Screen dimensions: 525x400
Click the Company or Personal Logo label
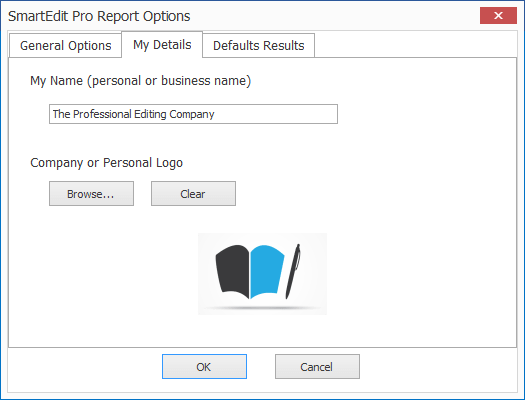click(x=106, y=163)
